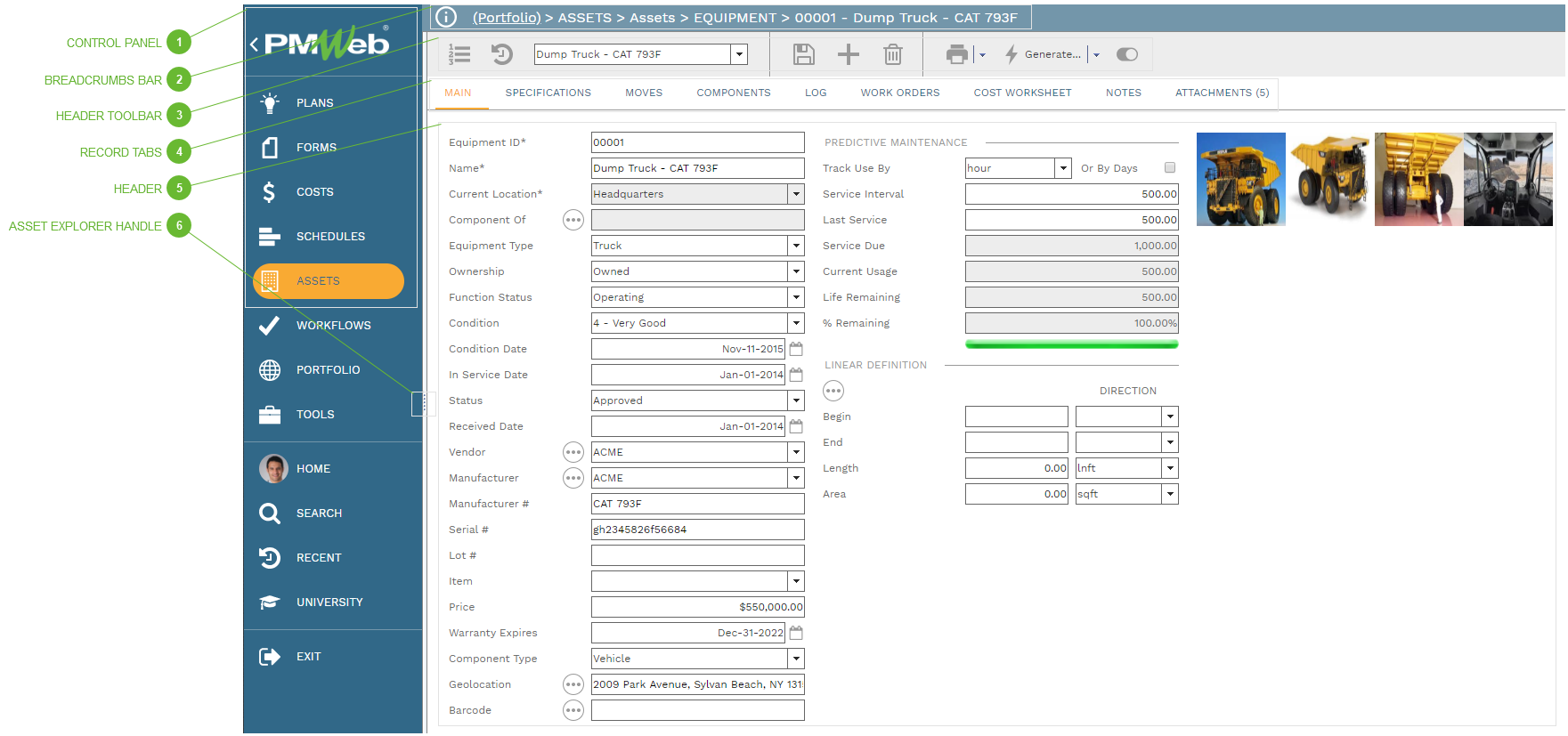Viewport: 1568px width, 736px height.
Task: Click ellipsis button next to Geolocation
Action: tap(573, 684)
